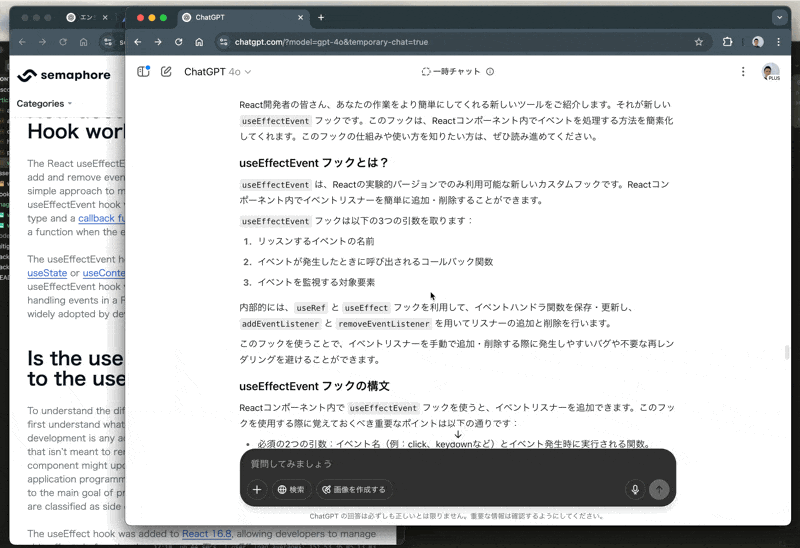Open the info icon beside 一時チャット
The image size is (800, 548).
pyautogui.click(x=490, y=71)
